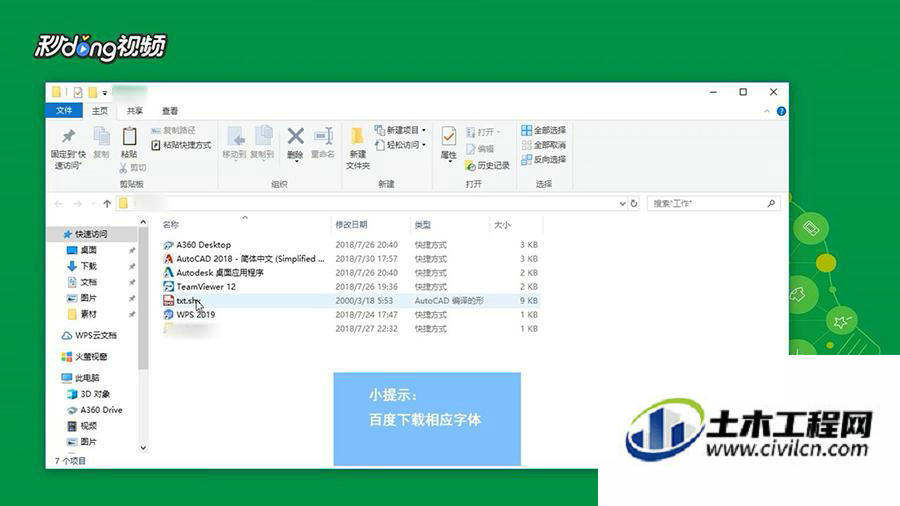Click the Rename (重命名) icon

coord(323,137)
